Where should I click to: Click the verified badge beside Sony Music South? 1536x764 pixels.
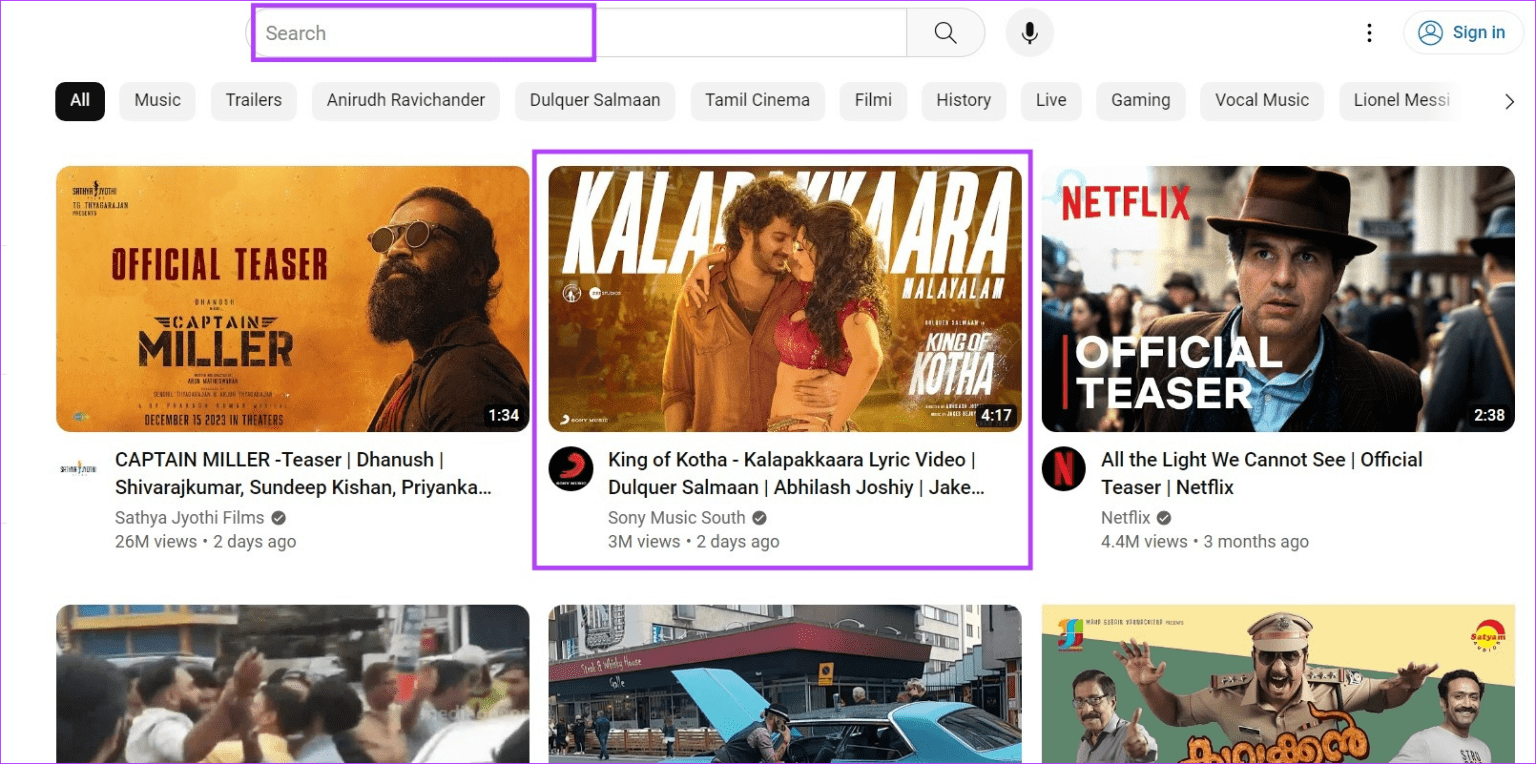[x=759, y=518]
